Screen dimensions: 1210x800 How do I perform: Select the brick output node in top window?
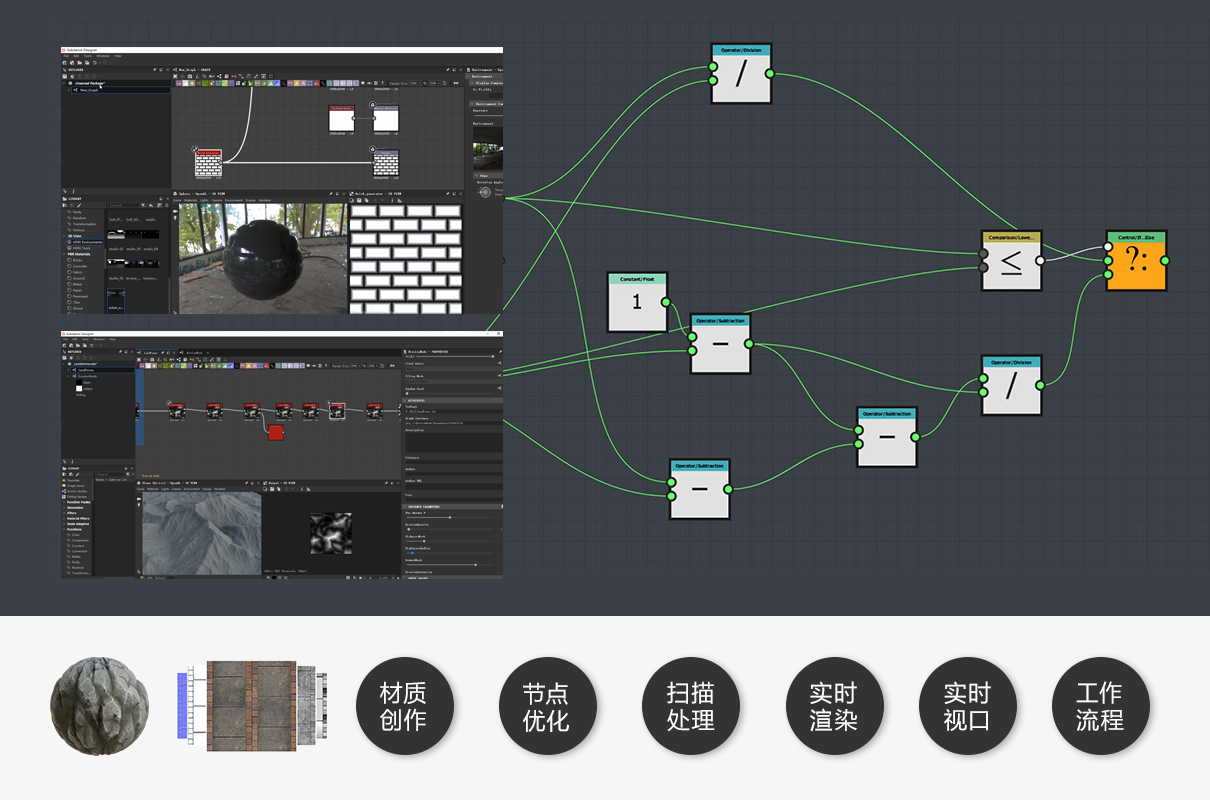385,163
